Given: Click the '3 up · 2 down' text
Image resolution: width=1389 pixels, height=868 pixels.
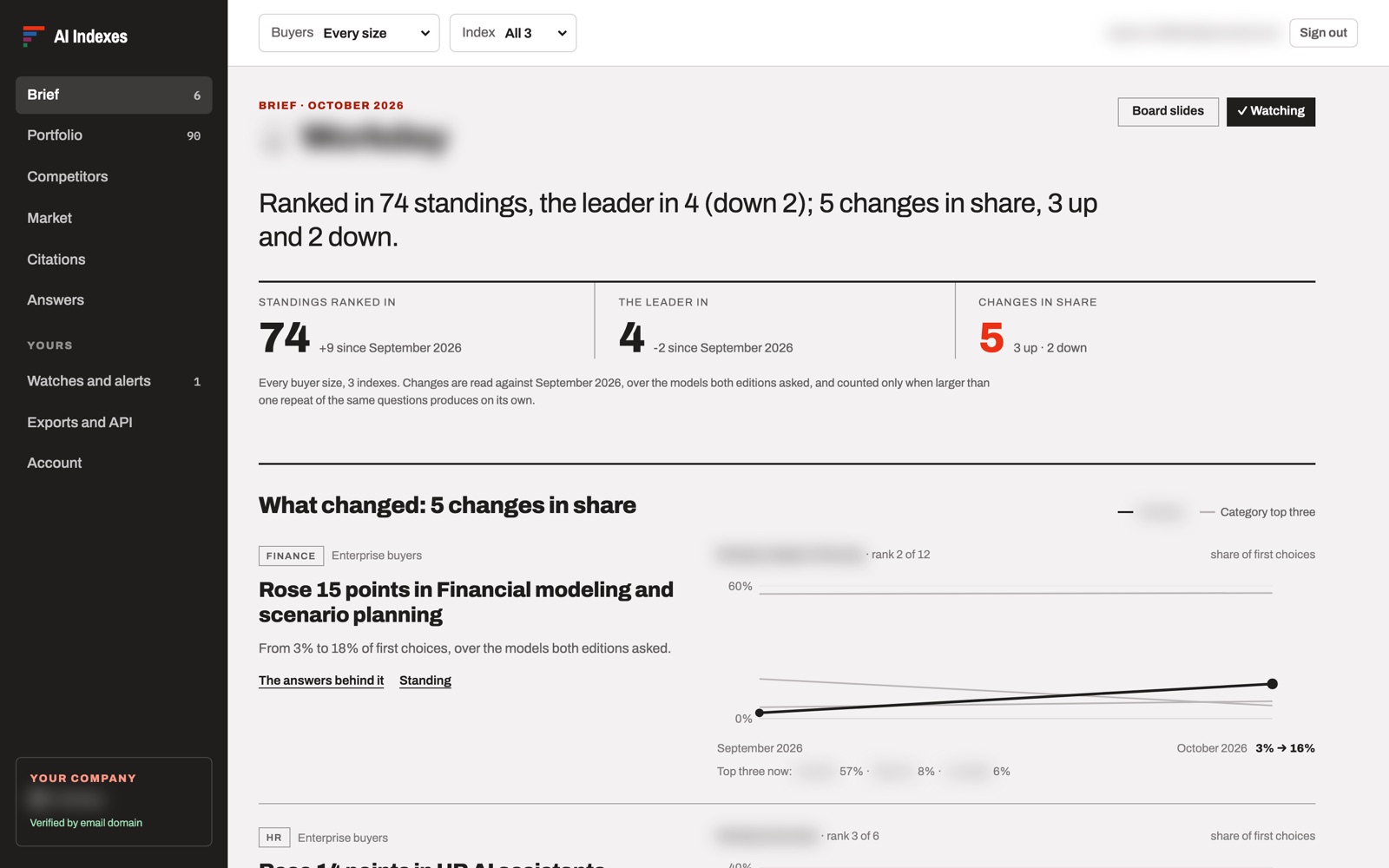Looking at the screenshot, I should pos(1050,348).
